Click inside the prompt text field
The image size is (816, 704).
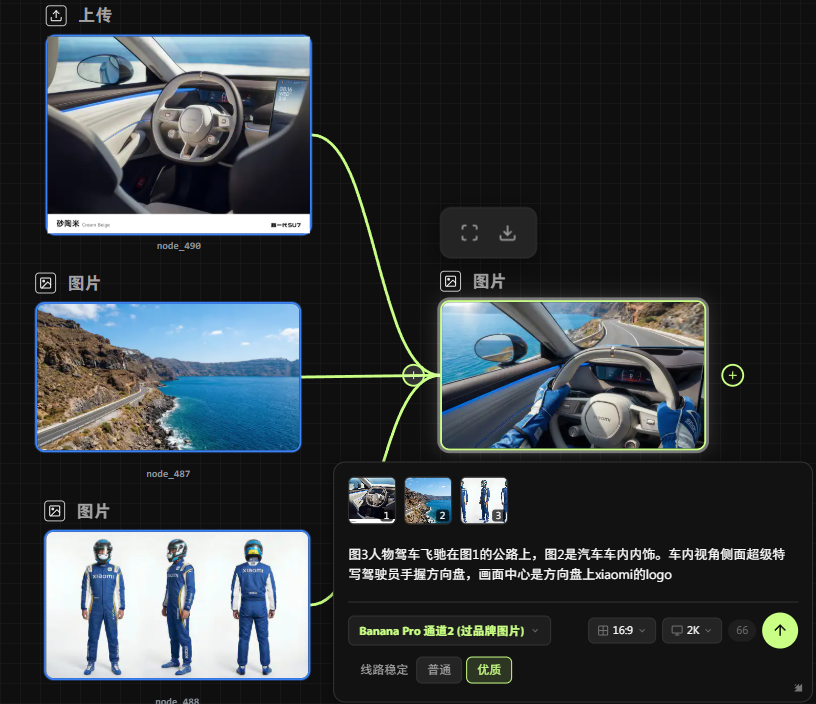pyautogui.click(x=570, y=564)
